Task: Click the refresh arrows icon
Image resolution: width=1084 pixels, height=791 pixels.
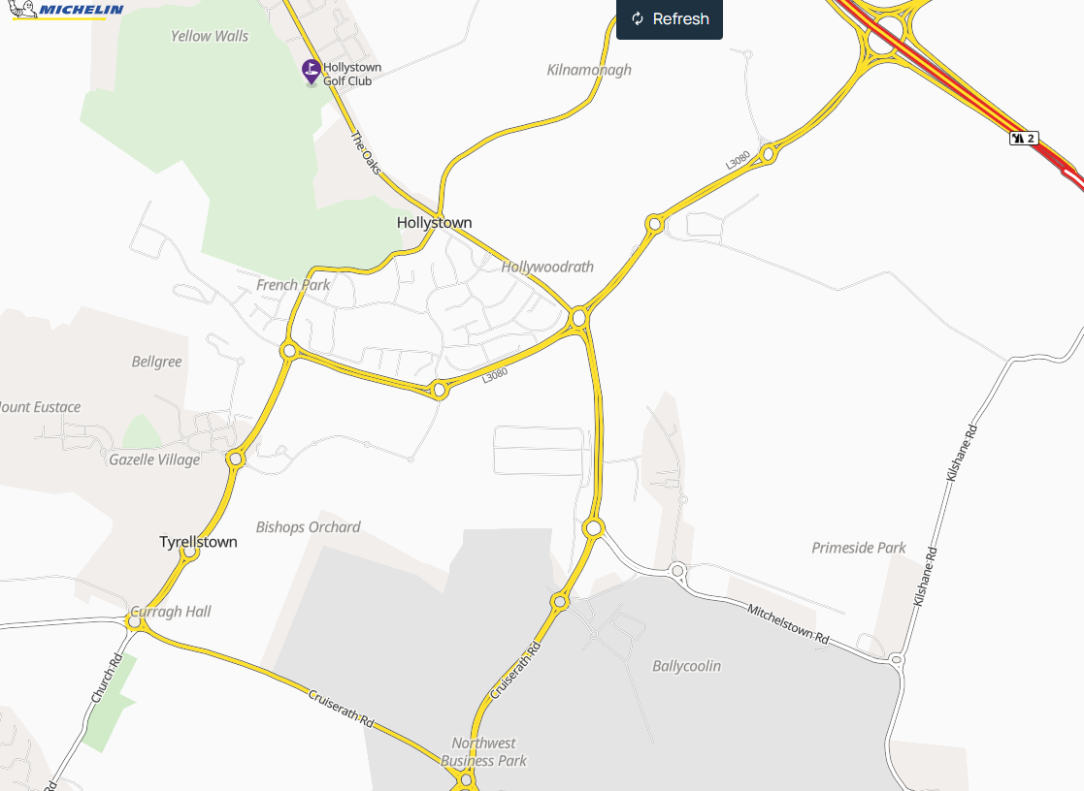Action: [637, 19]
